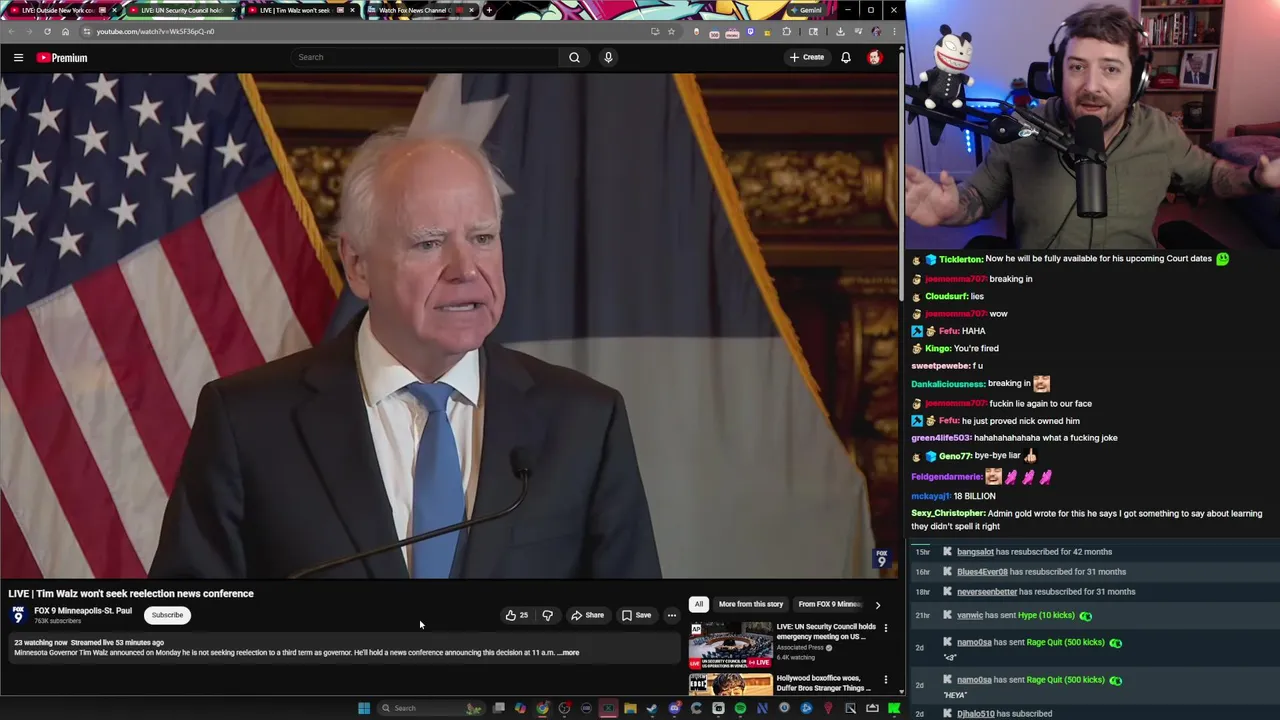Open browser extensions puzzle icon
Image resolution: width=1280 pixels, height=720 pixels.
click(x=786, y=31)
